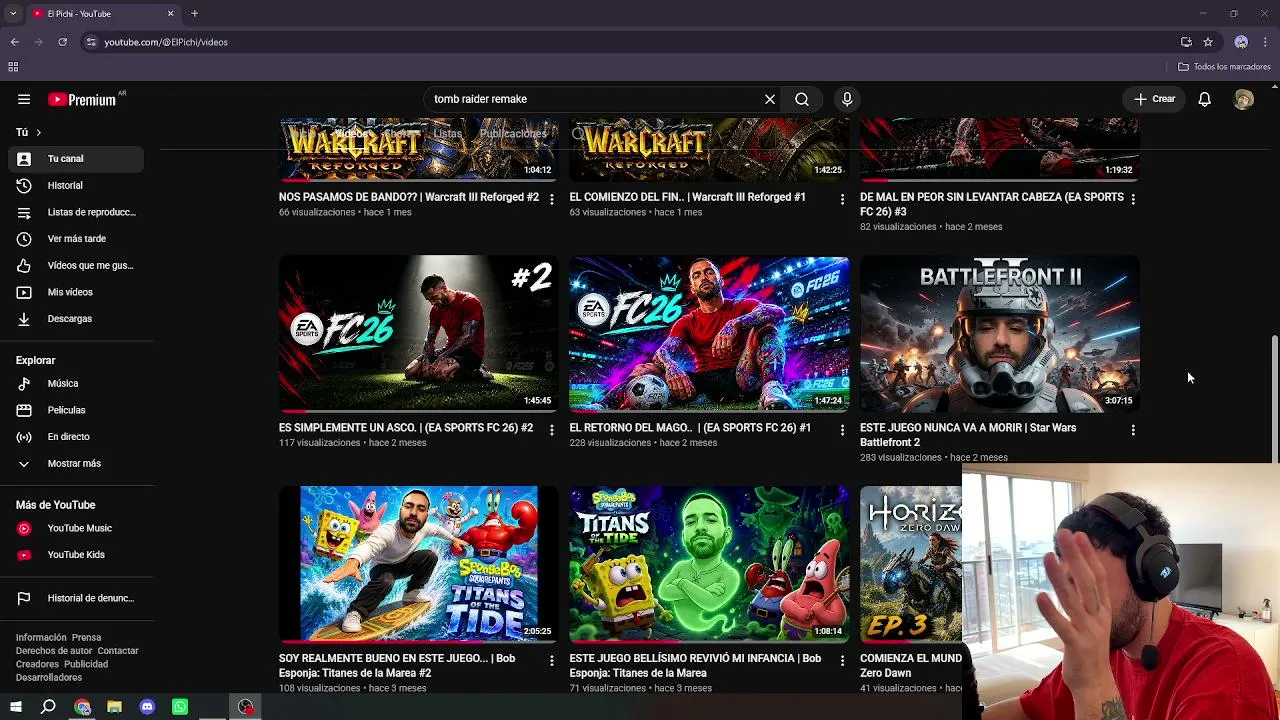Open options for Star Wars Battlefront 2 video
The height and width of the screenshot is (720, 1280).
(x=1133, y=430)
